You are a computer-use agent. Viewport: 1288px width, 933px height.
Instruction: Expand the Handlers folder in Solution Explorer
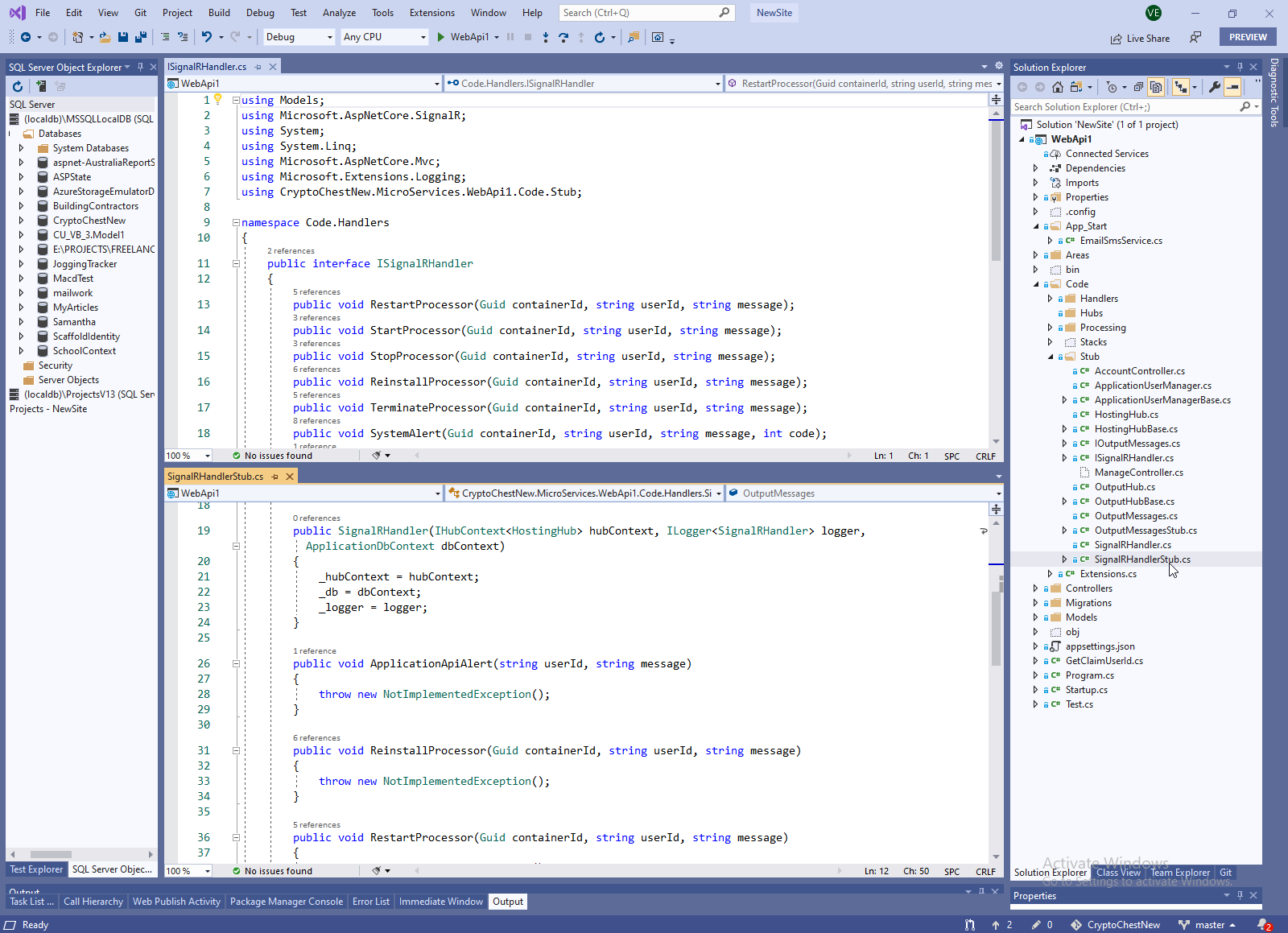tap(1051, 299)
